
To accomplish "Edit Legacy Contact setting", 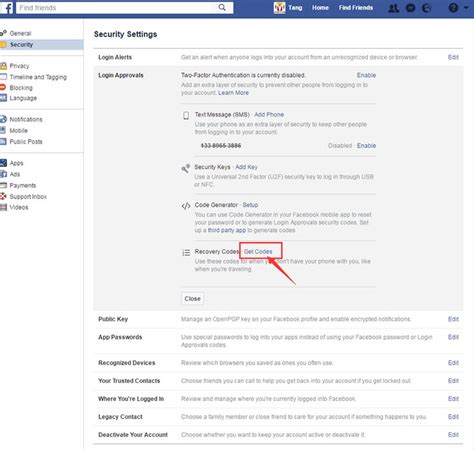I will [453, 417].
